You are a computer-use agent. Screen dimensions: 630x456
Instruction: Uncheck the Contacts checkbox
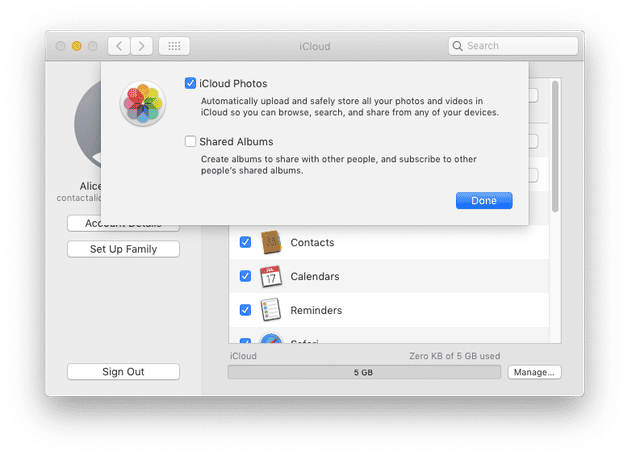click(245, 242)
